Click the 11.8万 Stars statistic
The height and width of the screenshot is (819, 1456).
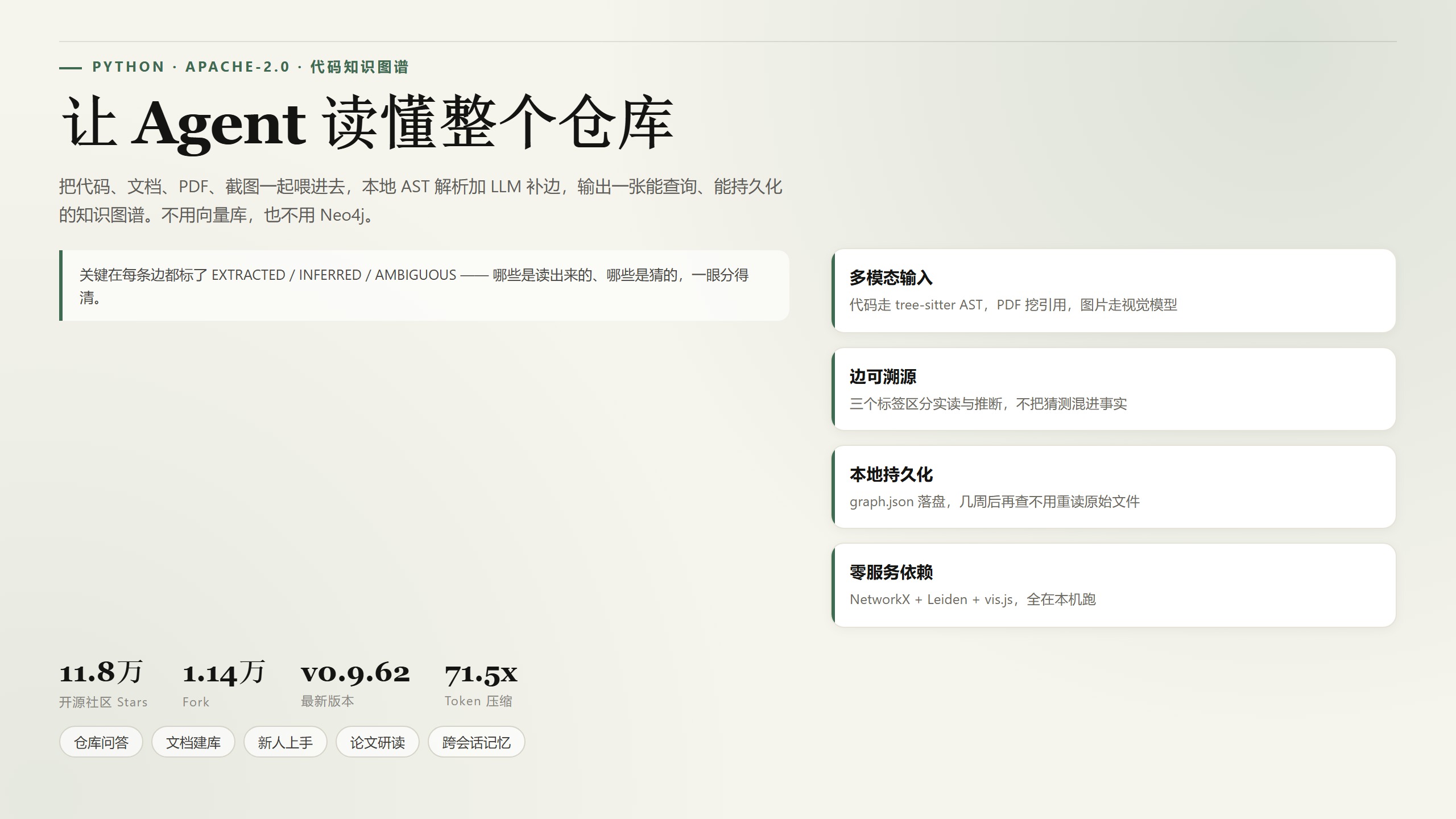[x=104, y=684]
